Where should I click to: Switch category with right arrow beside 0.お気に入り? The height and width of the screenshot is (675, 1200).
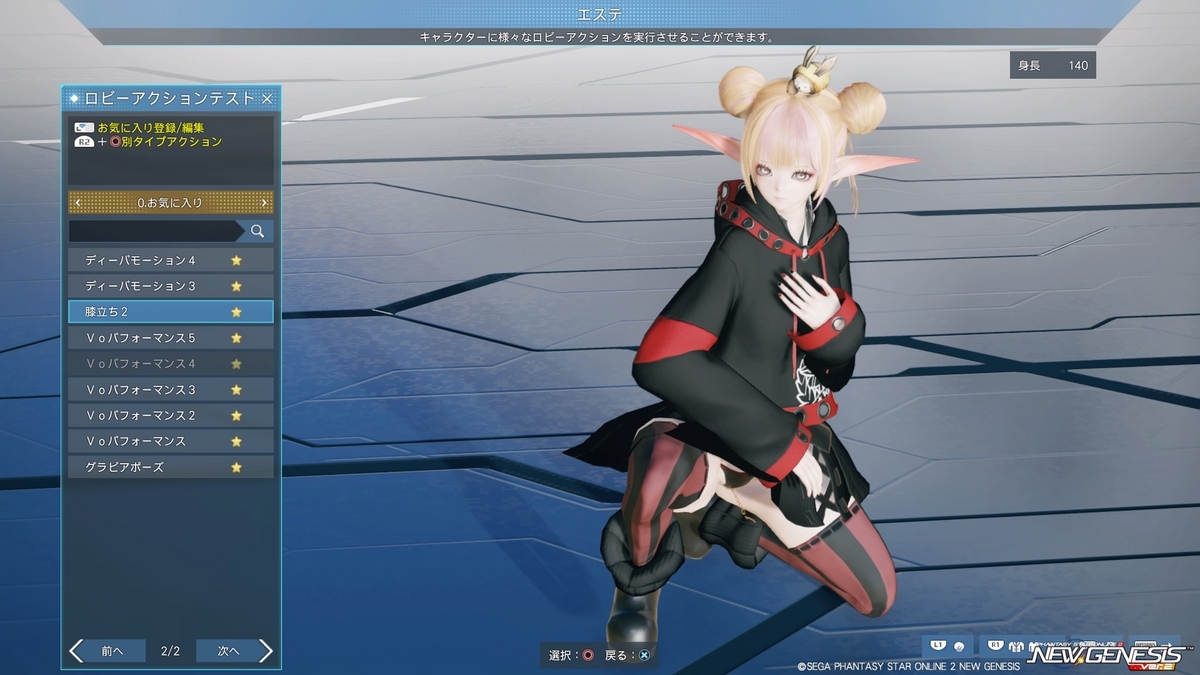(x=264, y=203)
